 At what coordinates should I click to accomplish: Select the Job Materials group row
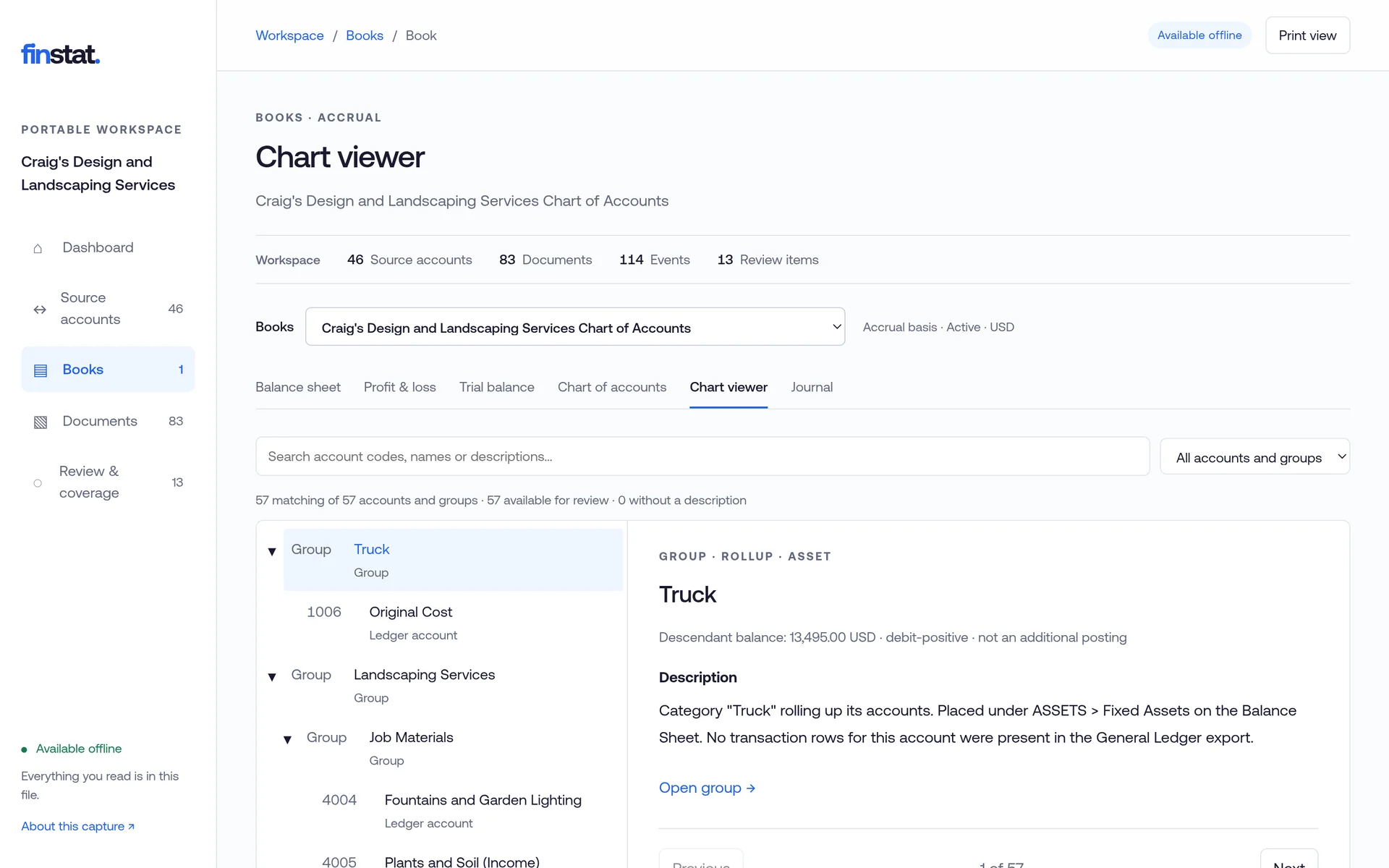coord(461,748)
